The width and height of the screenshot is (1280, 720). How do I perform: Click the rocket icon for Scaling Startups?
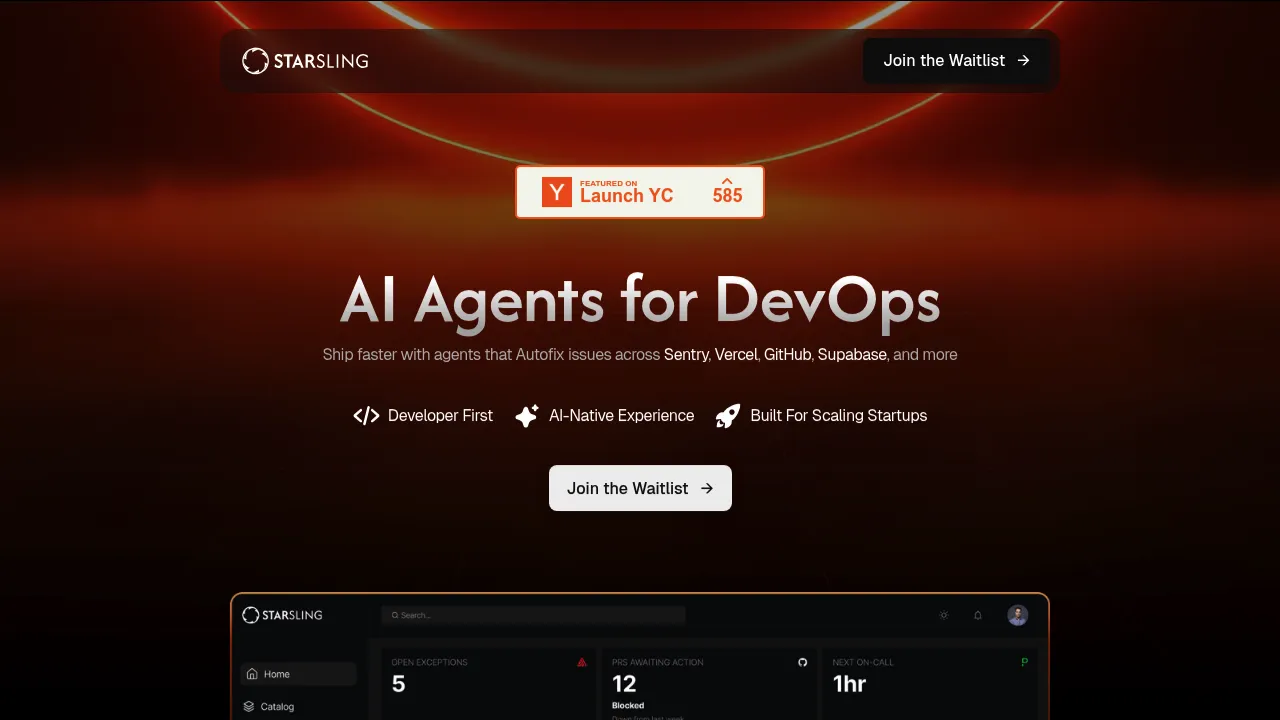coord(728,416)
